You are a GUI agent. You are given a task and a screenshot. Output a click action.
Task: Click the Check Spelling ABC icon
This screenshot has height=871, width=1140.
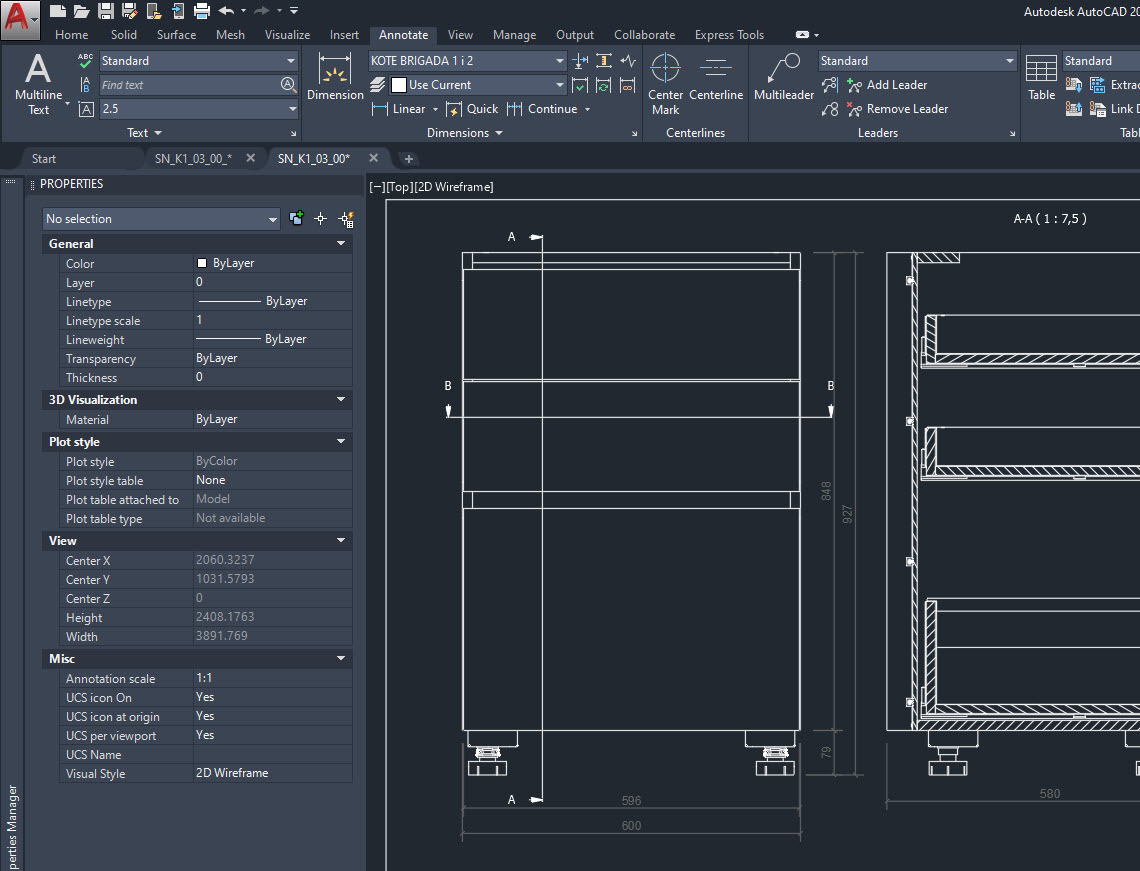(85, 60)
